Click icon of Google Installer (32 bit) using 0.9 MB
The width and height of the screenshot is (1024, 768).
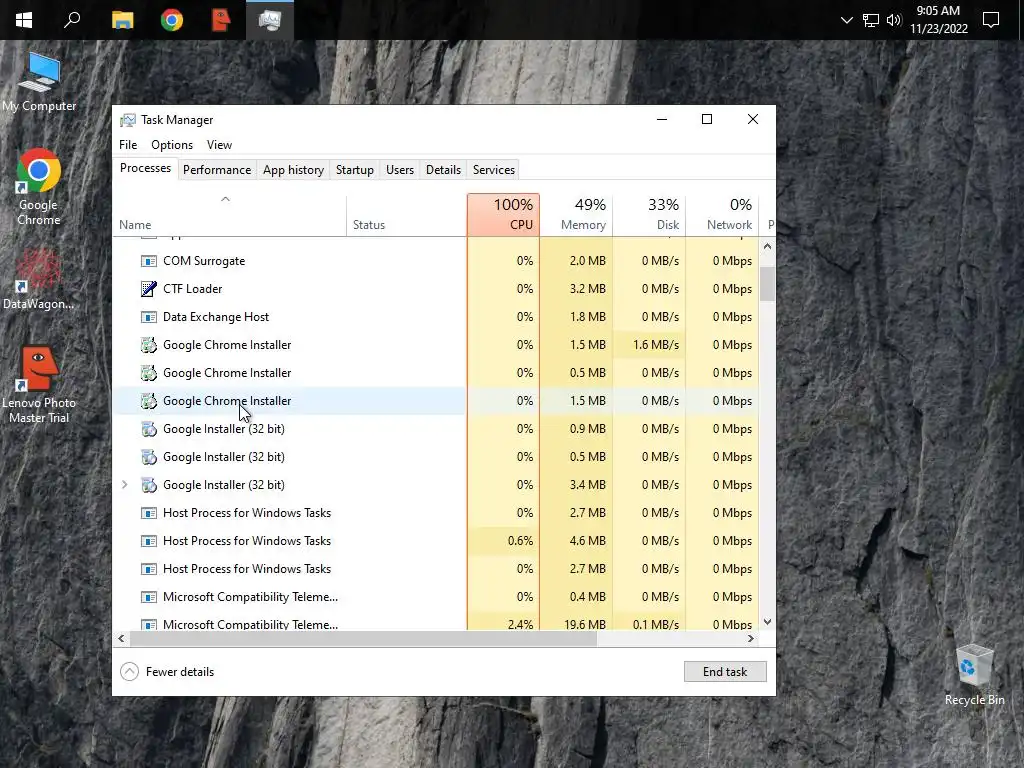pyautogui.click(x=149, y=429)
